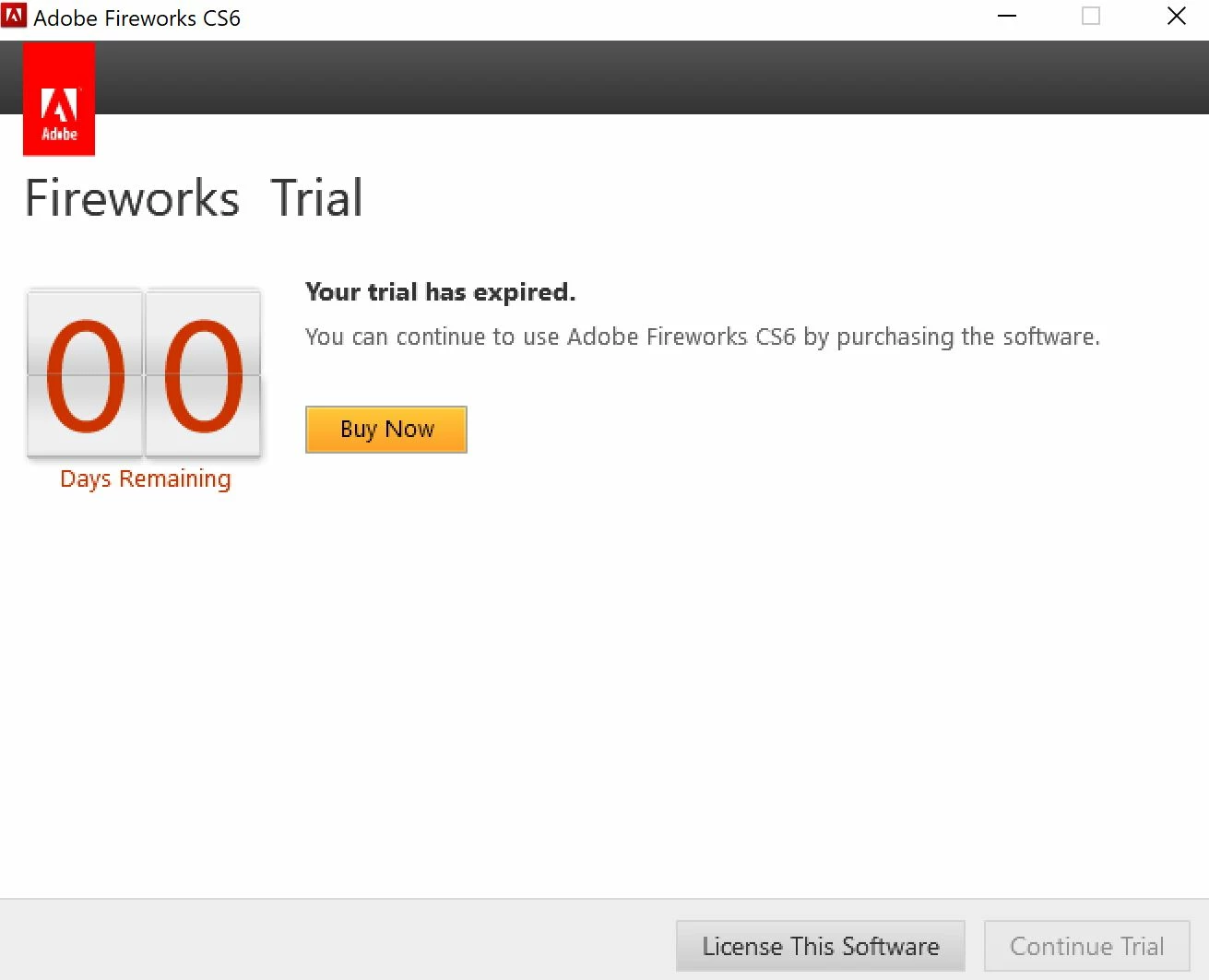1209x980 pixels.
Task: Click the 'Adobe Fireworks CS6' title bar text
Action: click(x=137, y=18)
